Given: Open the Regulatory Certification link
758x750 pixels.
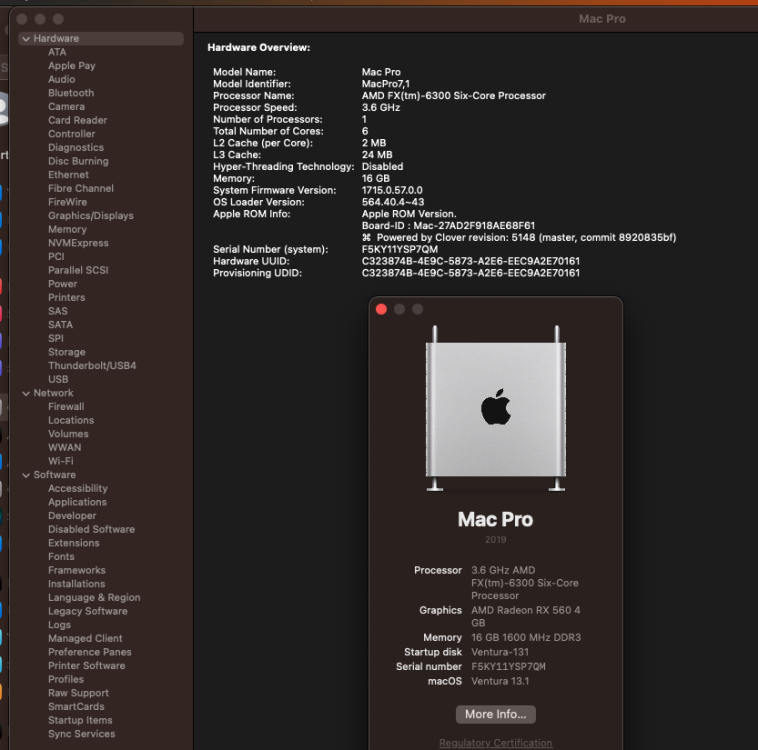Looking at the screenshot, I should (496, 743).
